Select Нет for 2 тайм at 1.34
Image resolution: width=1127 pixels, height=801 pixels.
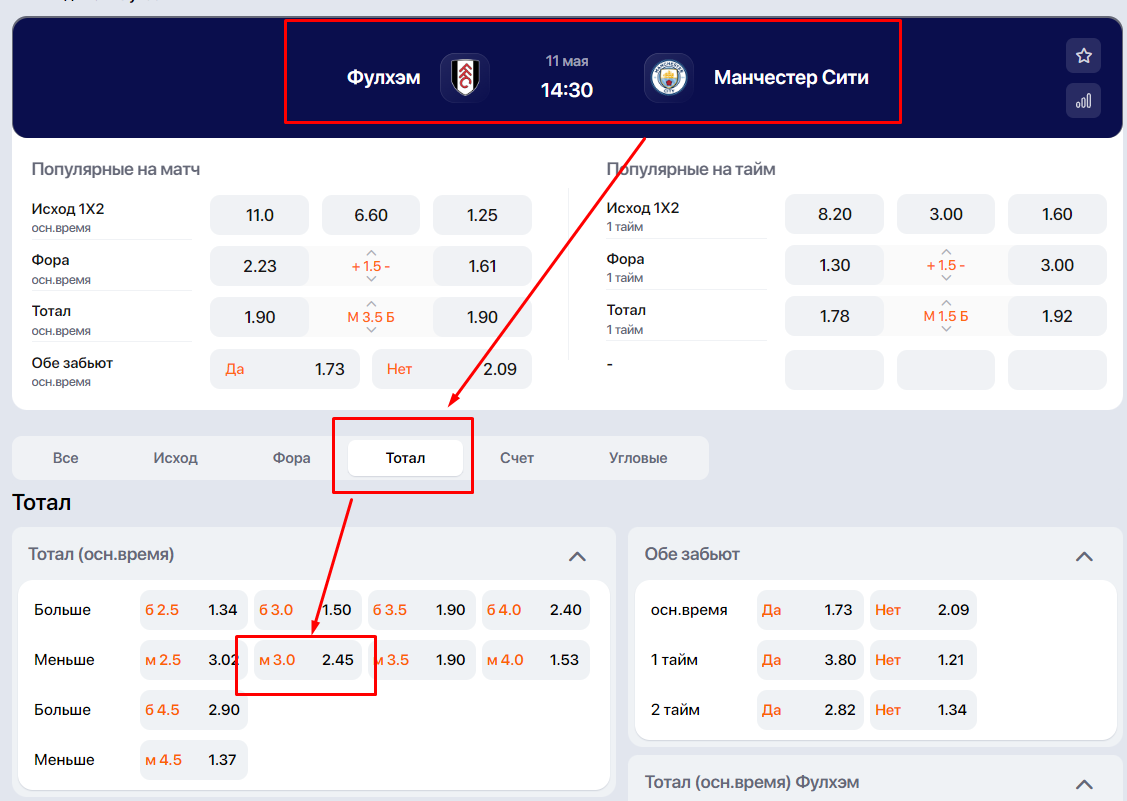tap(922, 710)
